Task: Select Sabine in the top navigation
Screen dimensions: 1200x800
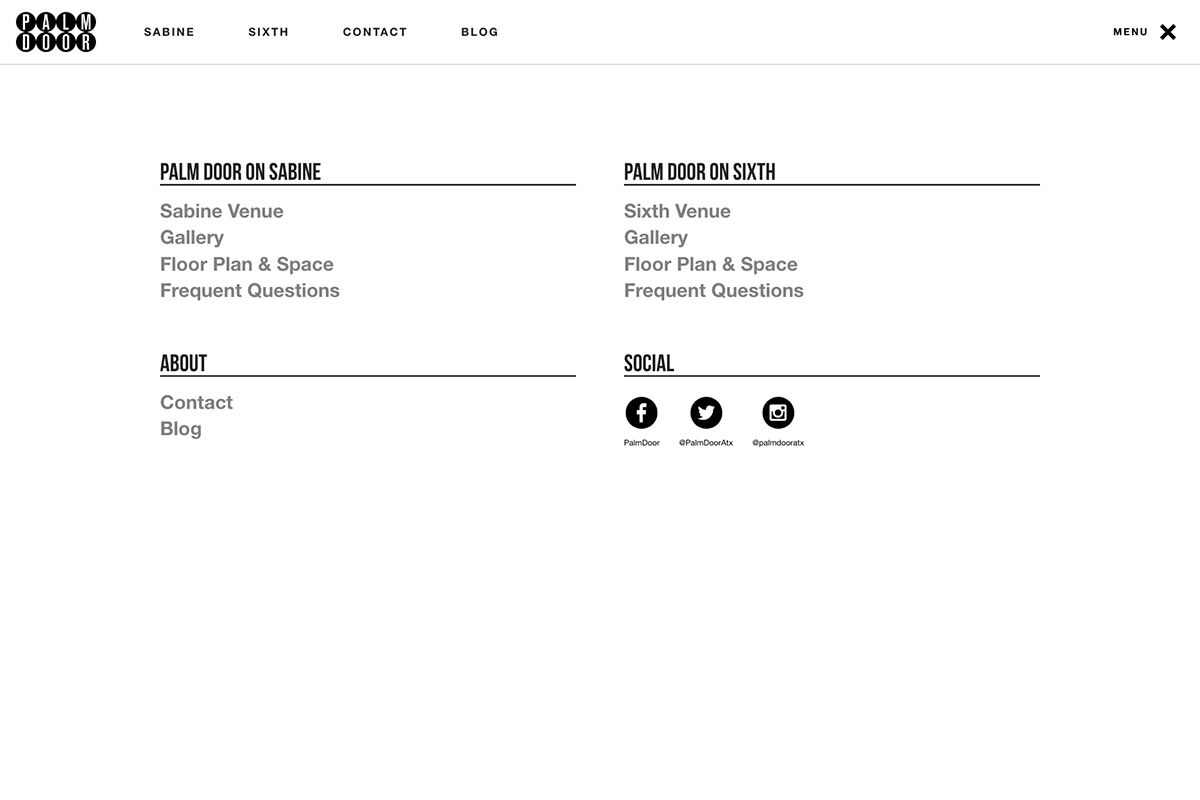Action: coord(169,32)
